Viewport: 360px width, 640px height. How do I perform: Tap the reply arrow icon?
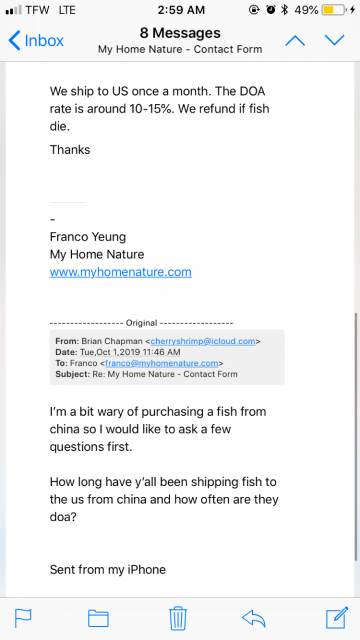[253, 618]
